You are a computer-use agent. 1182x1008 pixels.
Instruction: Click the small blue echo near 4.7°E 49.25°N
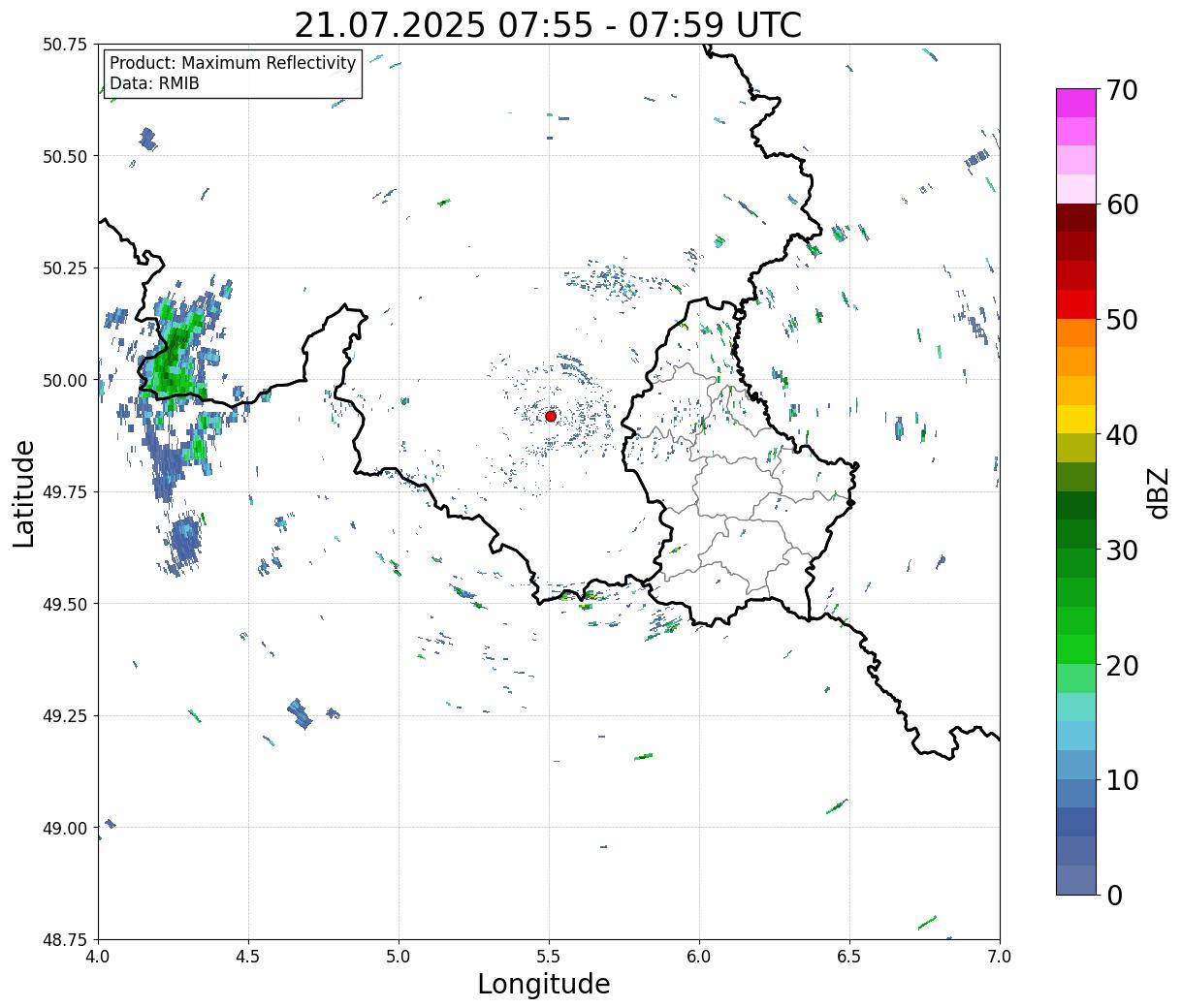300,713
